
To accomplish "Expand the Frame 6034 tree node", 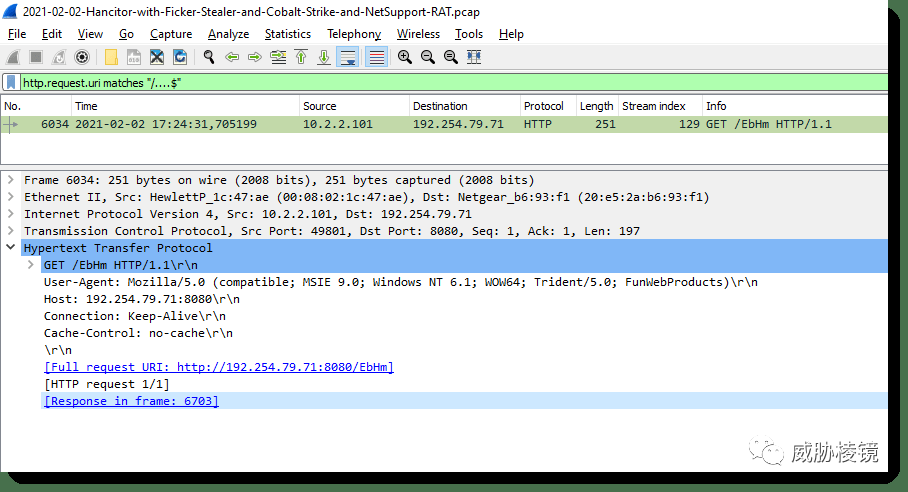I will [10, 180].
